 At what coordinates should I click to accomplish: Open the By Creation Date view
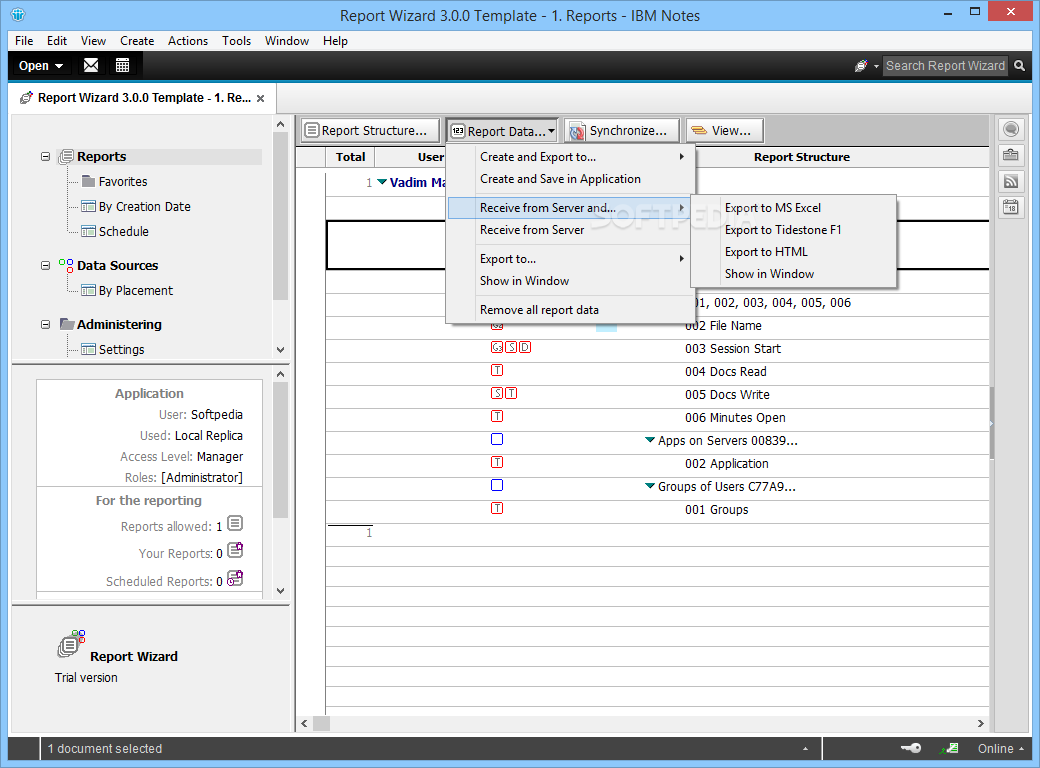tap(145, 206)
